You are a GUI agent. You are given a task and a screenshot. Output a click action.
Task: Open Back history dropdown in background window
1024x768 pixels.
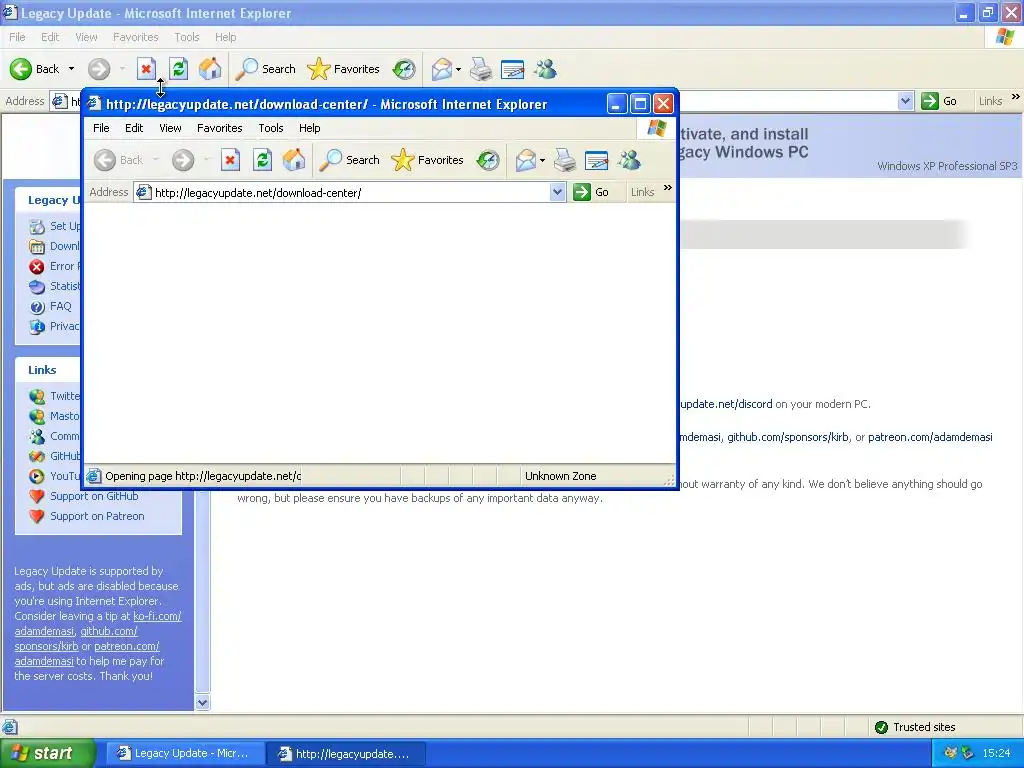pos(71,69)
